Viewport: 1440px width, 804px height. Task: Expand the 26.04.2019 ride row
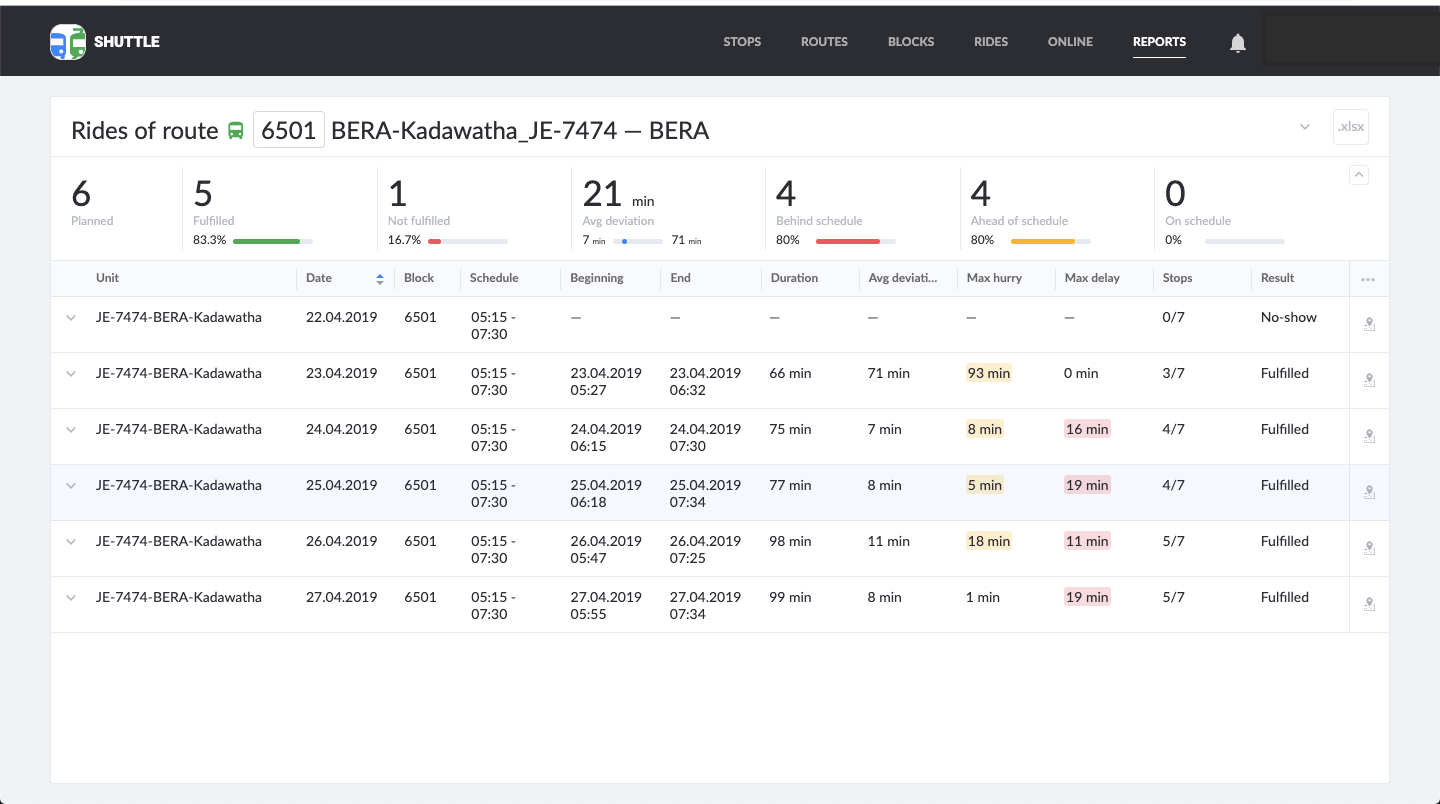pos(71,542)
